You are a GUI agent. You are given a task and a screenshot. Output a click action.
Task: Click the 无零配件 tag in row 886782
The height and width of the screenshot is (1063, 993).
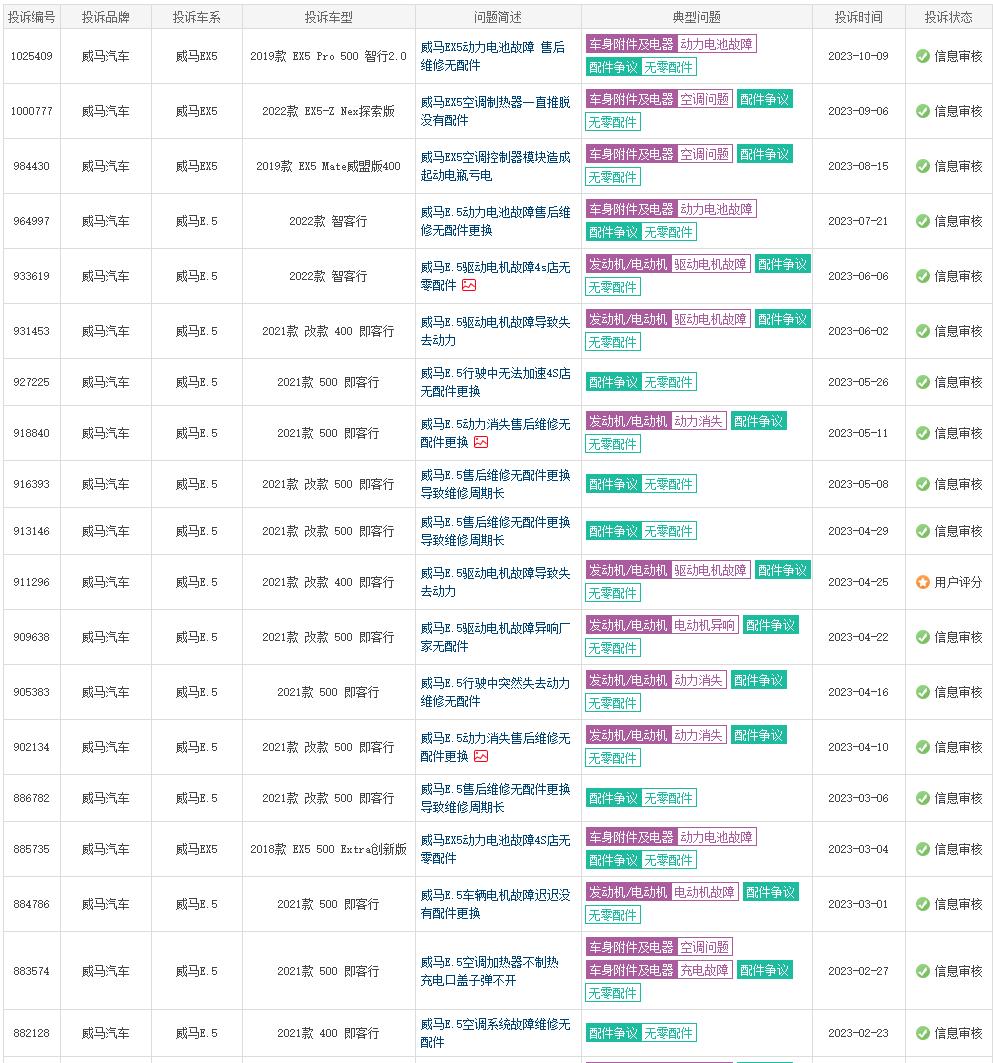point(668,798)
